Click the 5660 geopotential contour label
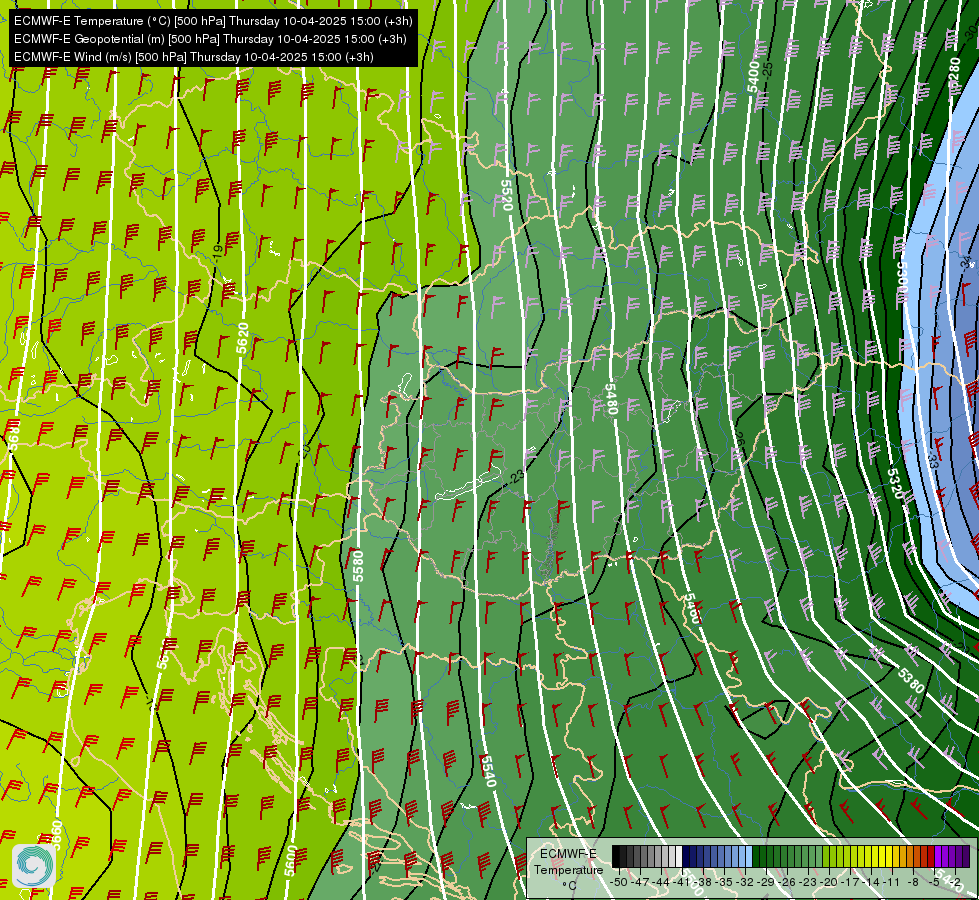This screenshot has width=979, height=900. [x=56, y=836]
